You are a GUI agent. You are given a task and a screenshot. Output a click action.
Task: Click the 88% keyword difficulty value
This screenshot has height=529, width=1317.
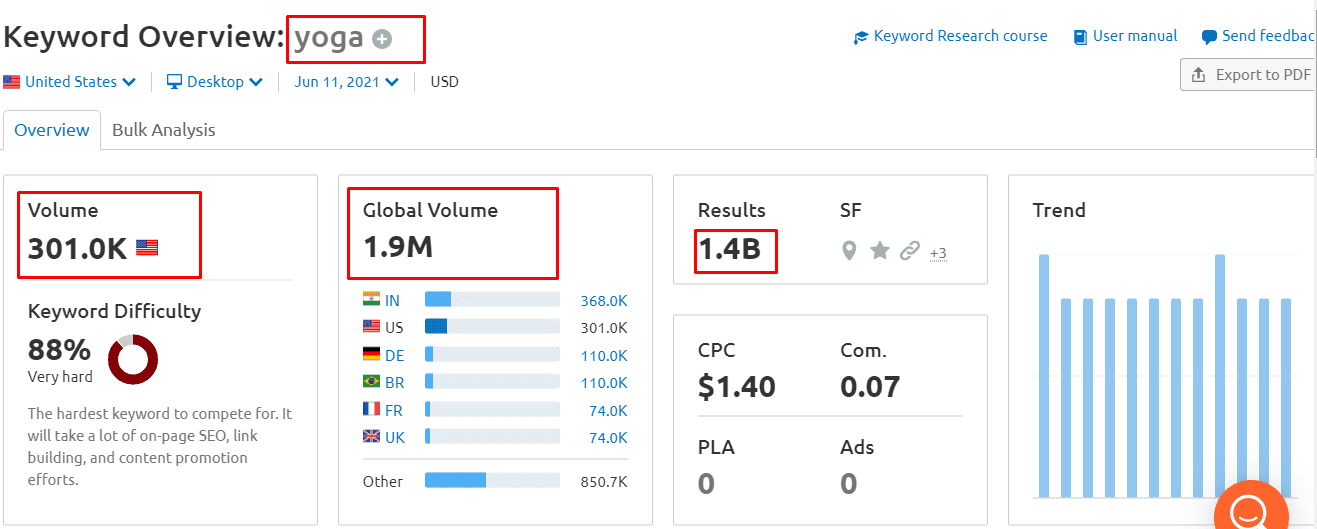coord(59,350)
